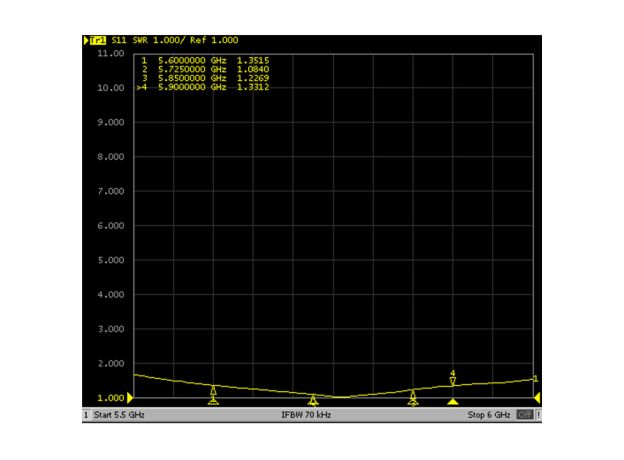The width and height of the screenshot is (624, 460).
Task: Click the 1.2269 marker 3 value
Action: pos(253,78)
